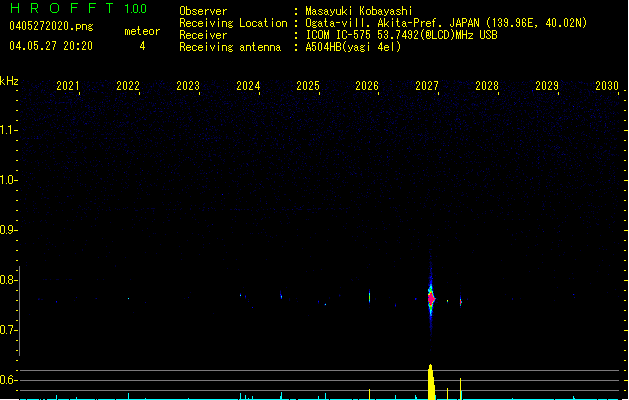
Task: Click the 1.1 kHz frequency label
Action: click(9, 130)
